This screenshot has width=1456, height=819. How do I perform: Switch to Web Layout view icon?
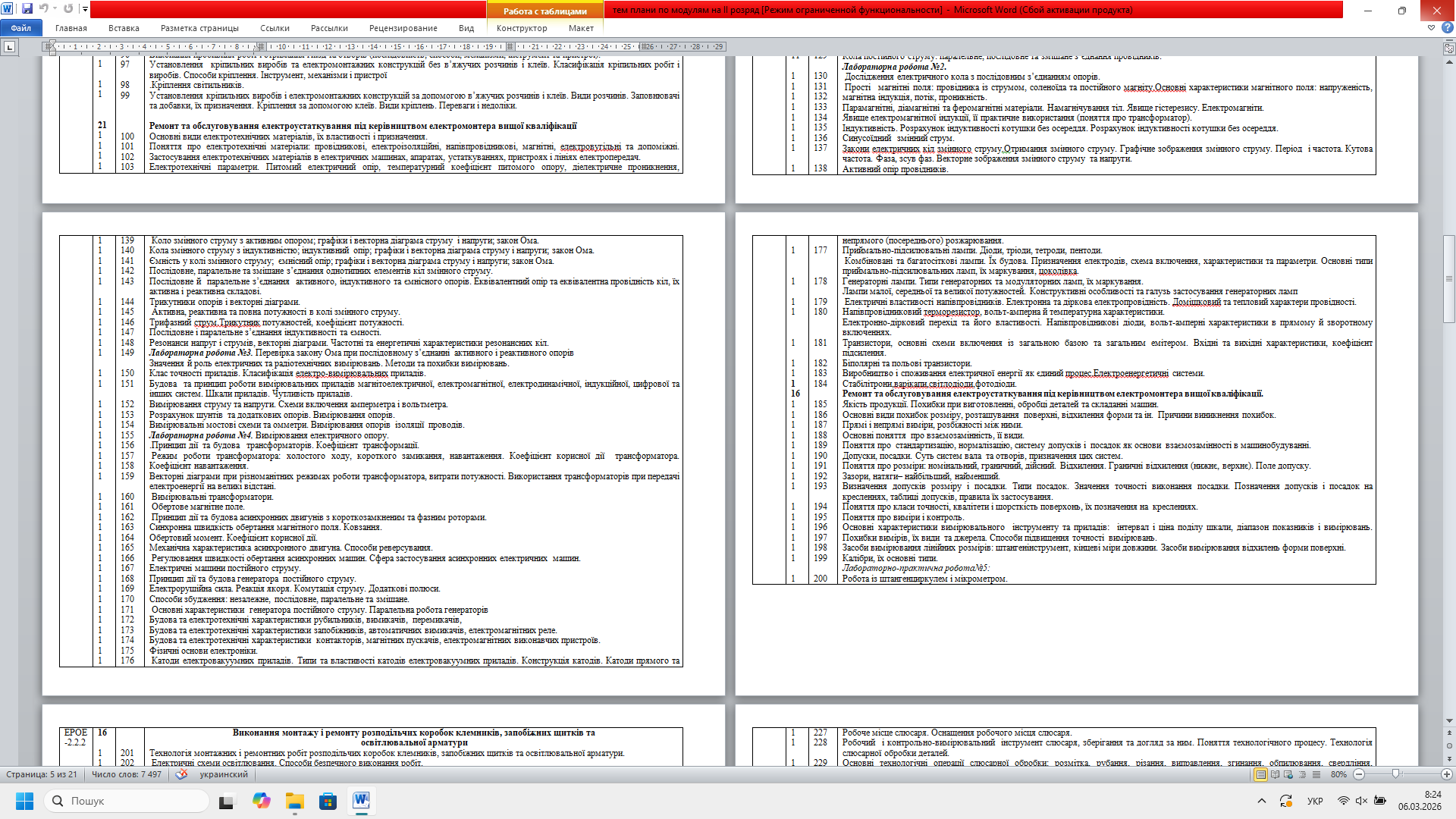1288,774
